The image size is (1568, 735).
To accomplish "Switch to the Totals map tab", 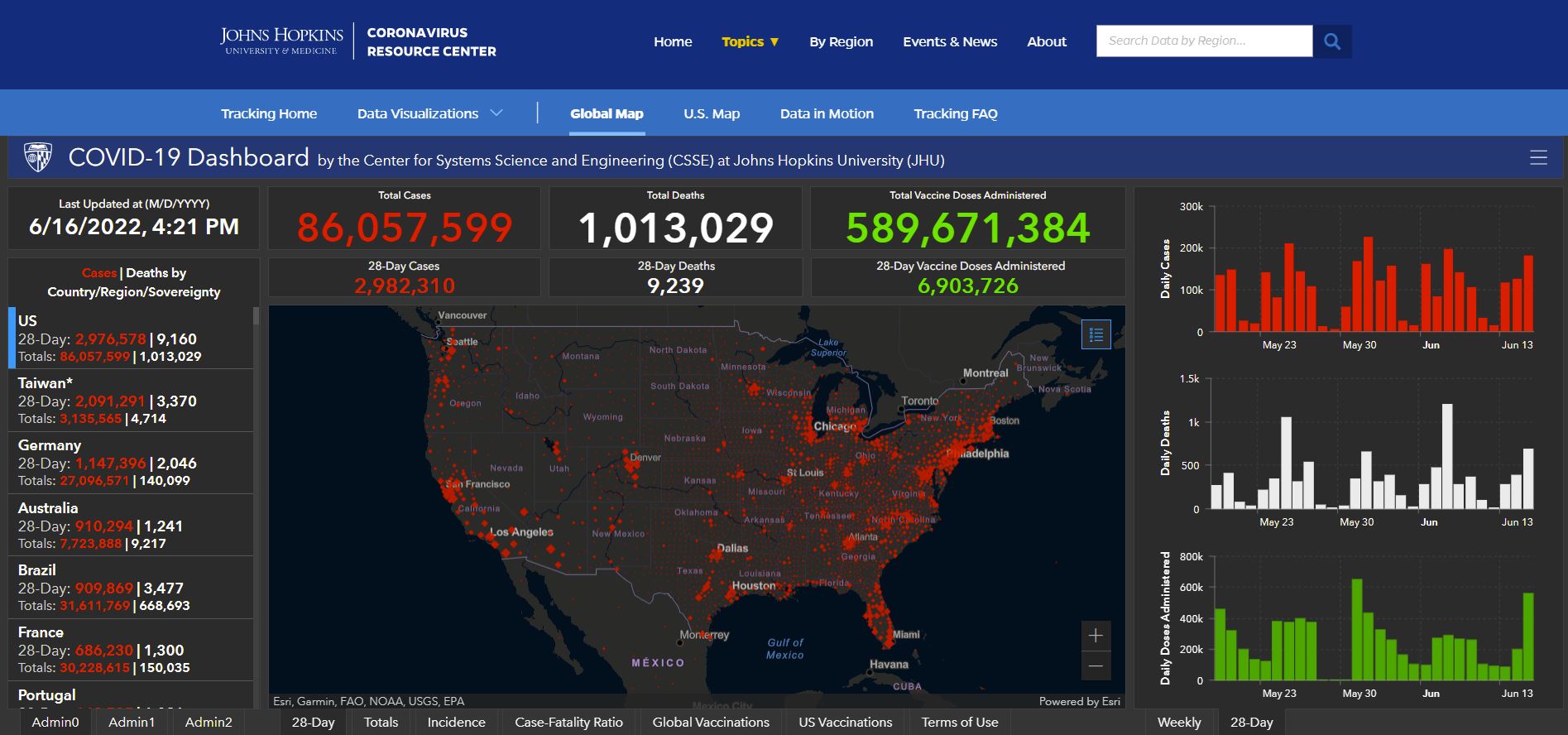I will click(381, 722).
